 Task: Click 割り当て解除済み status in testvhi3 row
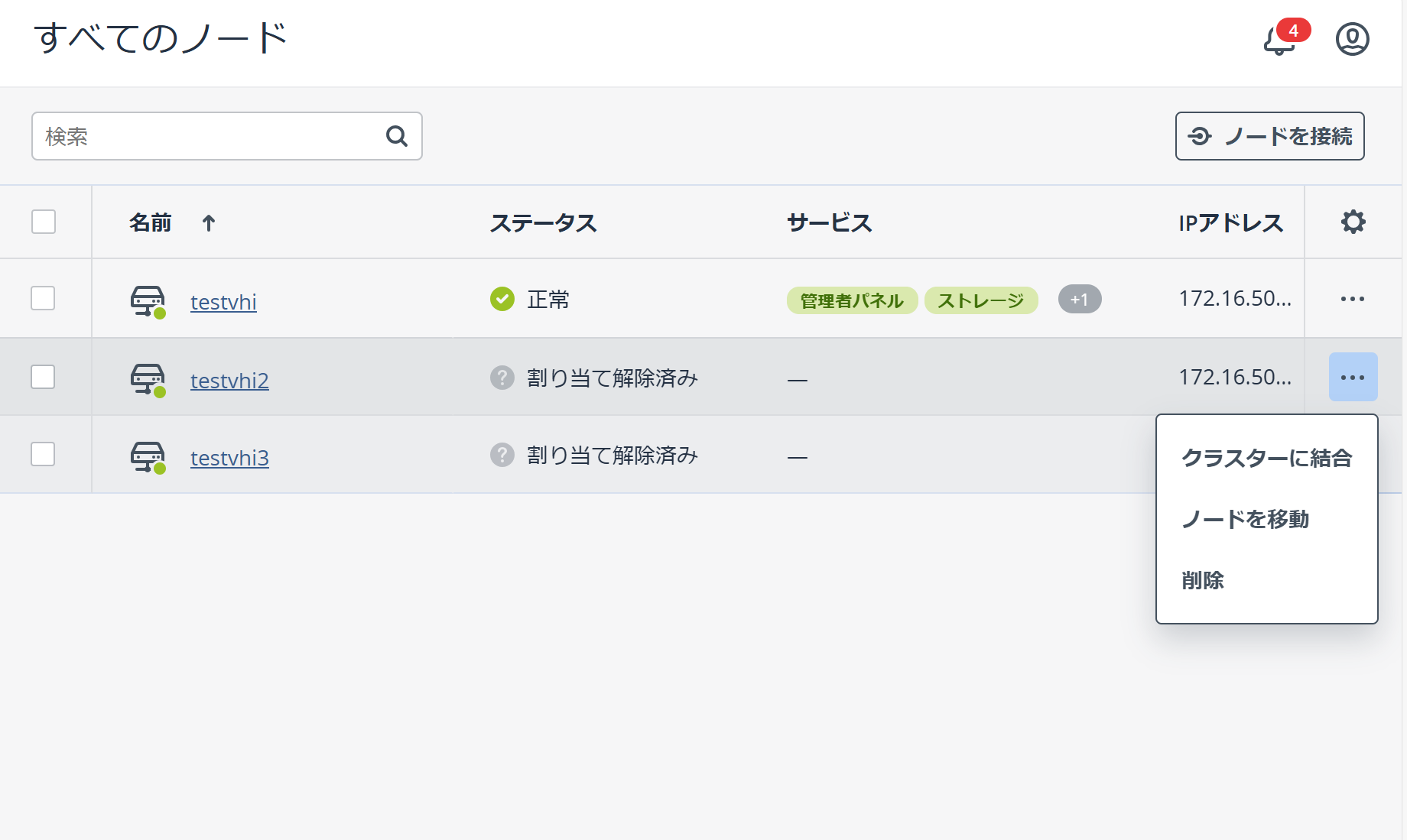pyautogui.click(x=613, y=455)
